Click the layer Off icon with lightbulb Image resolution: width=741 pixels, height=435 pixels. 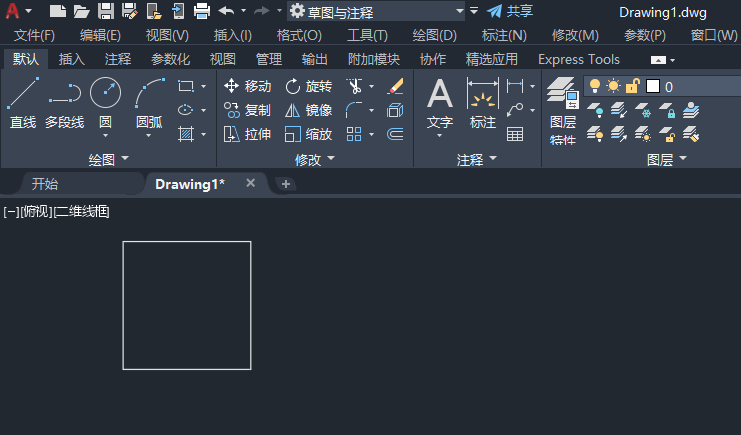[x=595, y=110]
